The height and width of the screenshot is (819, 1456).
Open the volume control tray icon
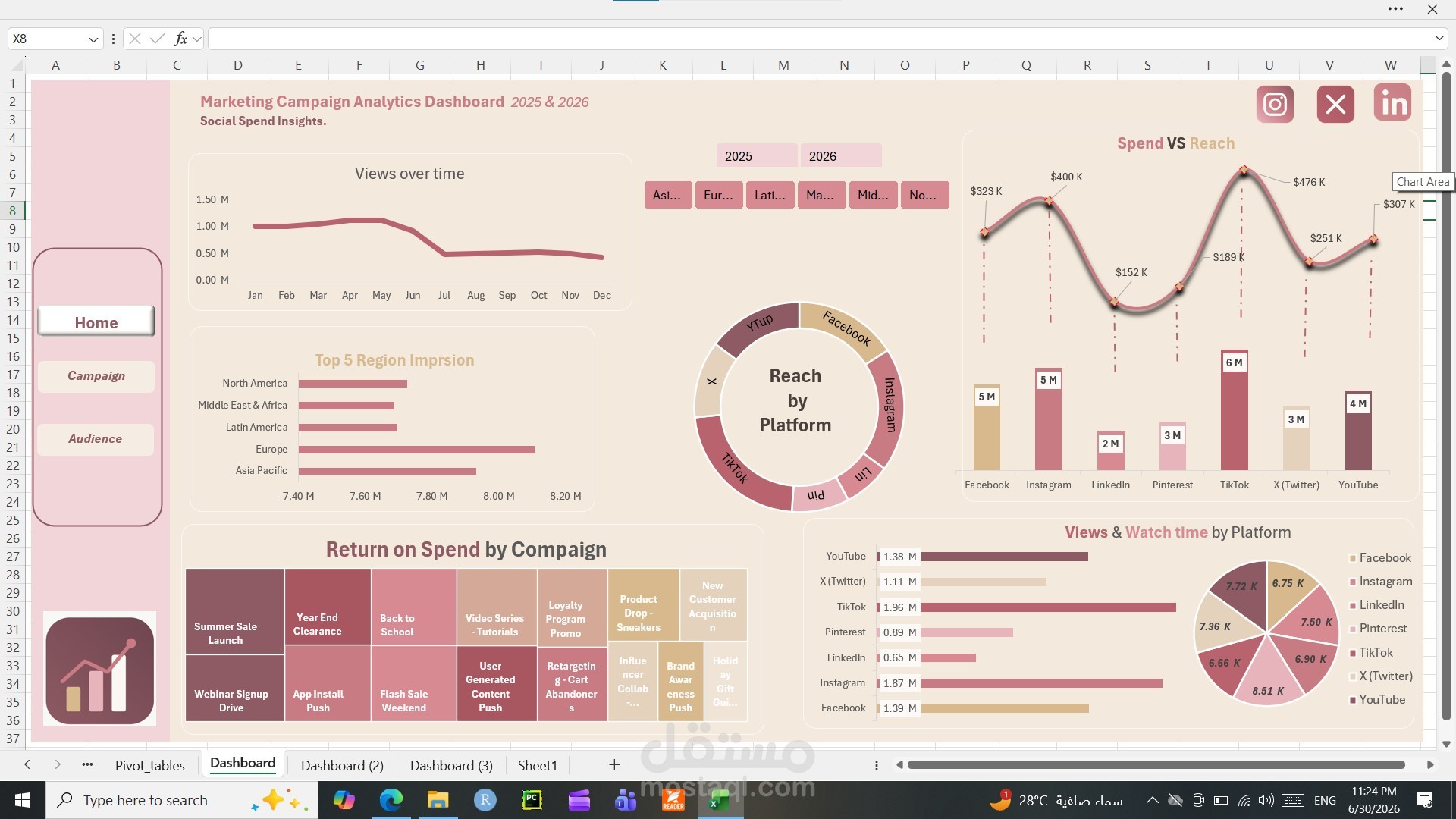click(x=1266, y=800)
